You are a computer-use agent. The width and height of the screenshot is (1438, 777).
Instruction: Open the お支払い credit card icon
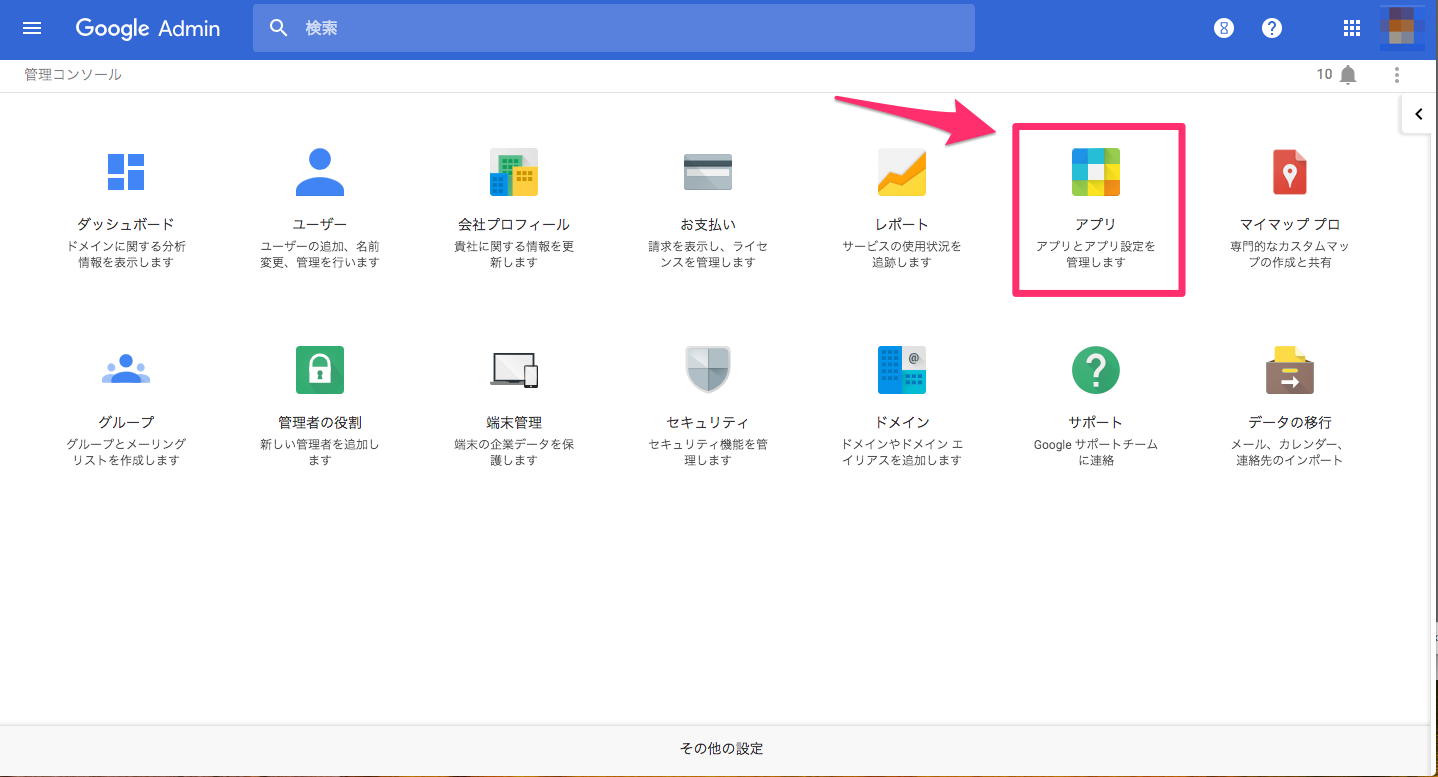[x=708, y=172]
